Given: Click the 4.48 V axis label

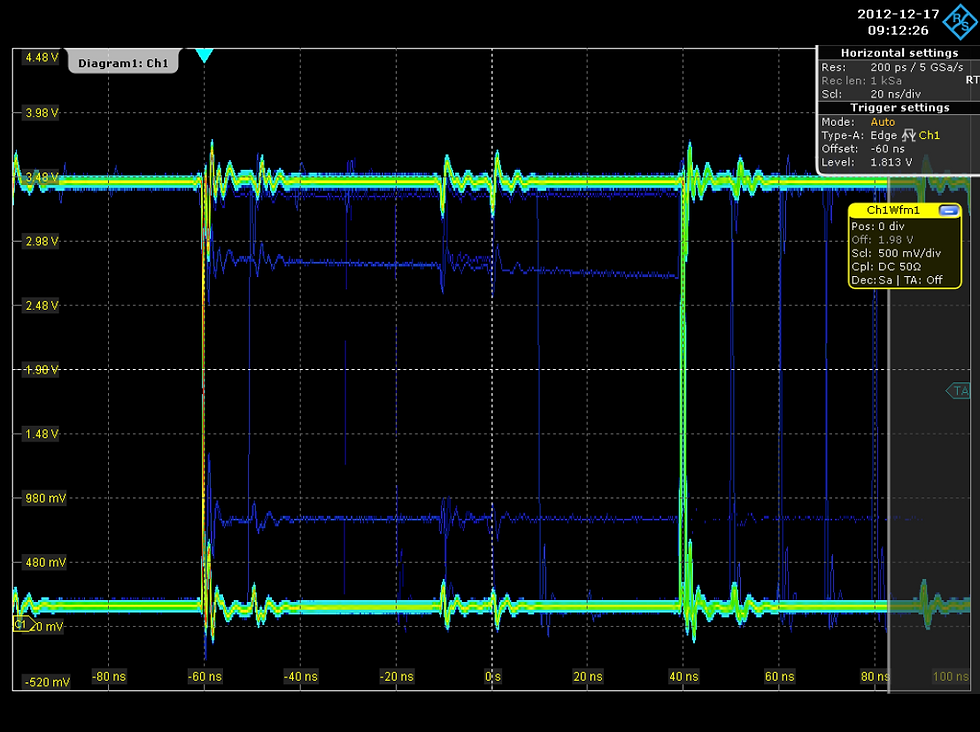Looking at the screenshot, I should click(x=41, y=58).
